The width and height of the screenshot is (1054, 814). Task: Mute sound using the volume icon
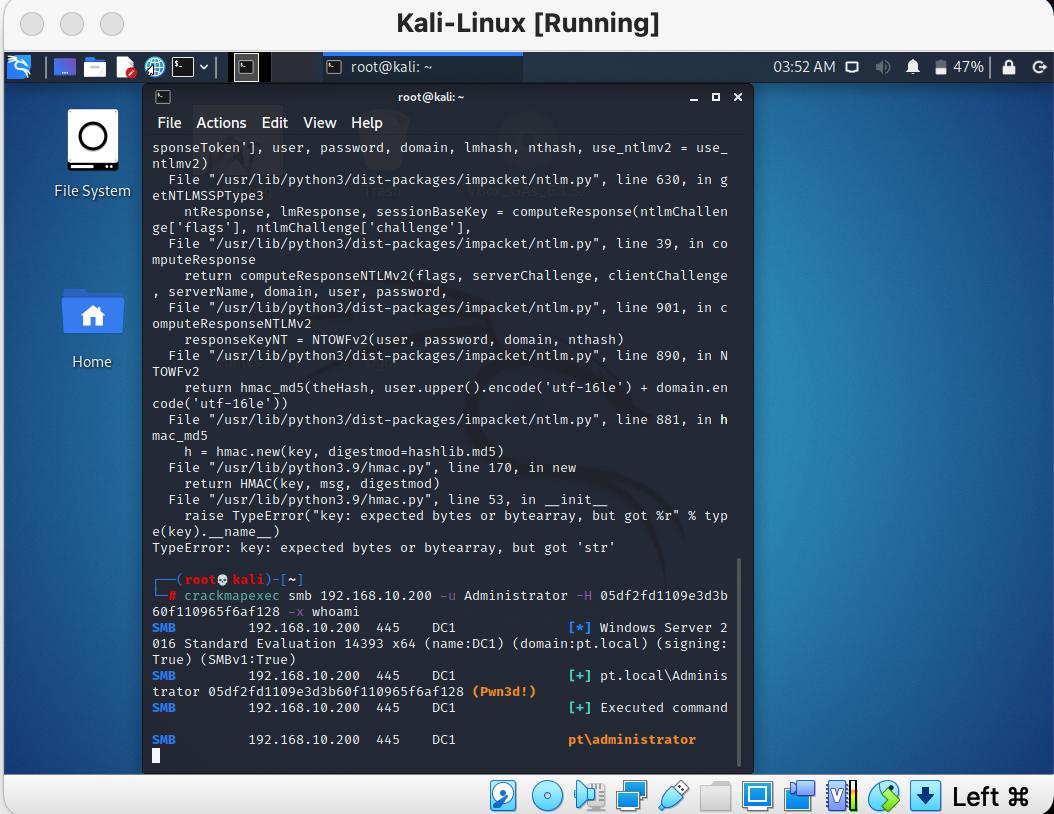point(883,67)
